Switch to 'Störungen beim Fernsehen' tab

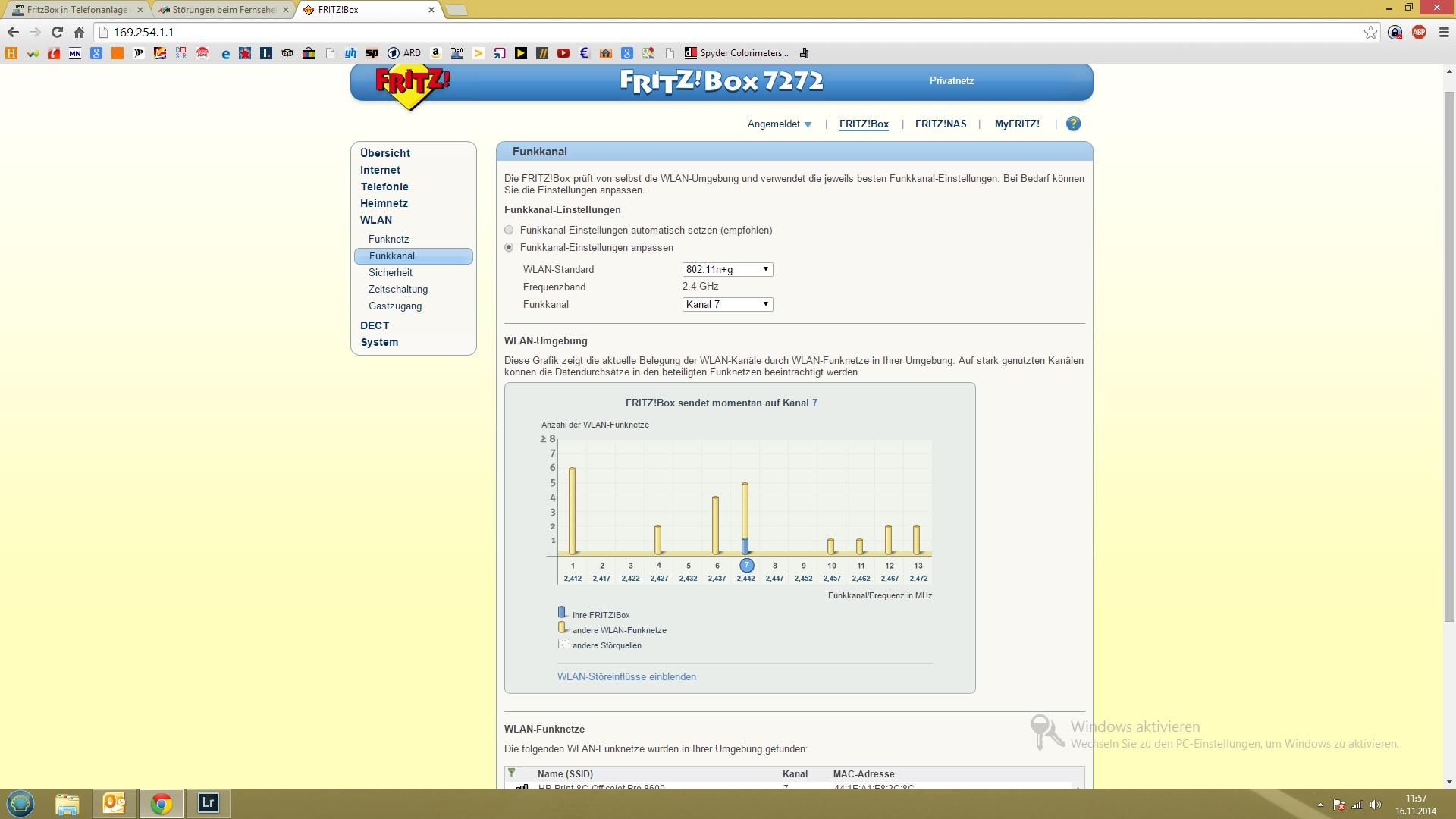222,10
